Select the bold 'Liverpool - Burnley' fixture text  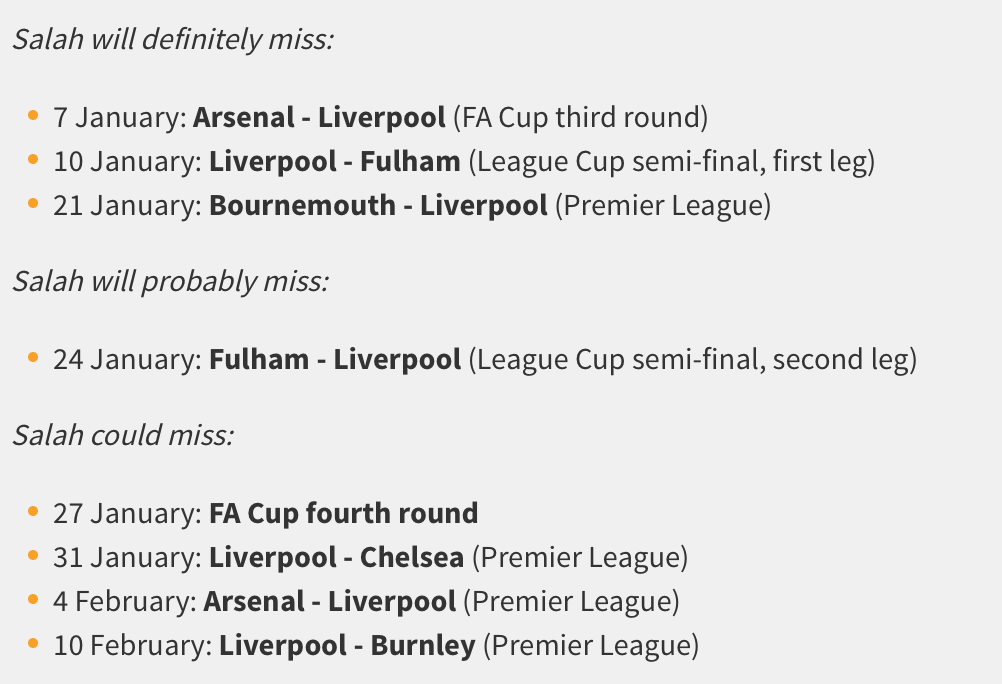point(348,646)
